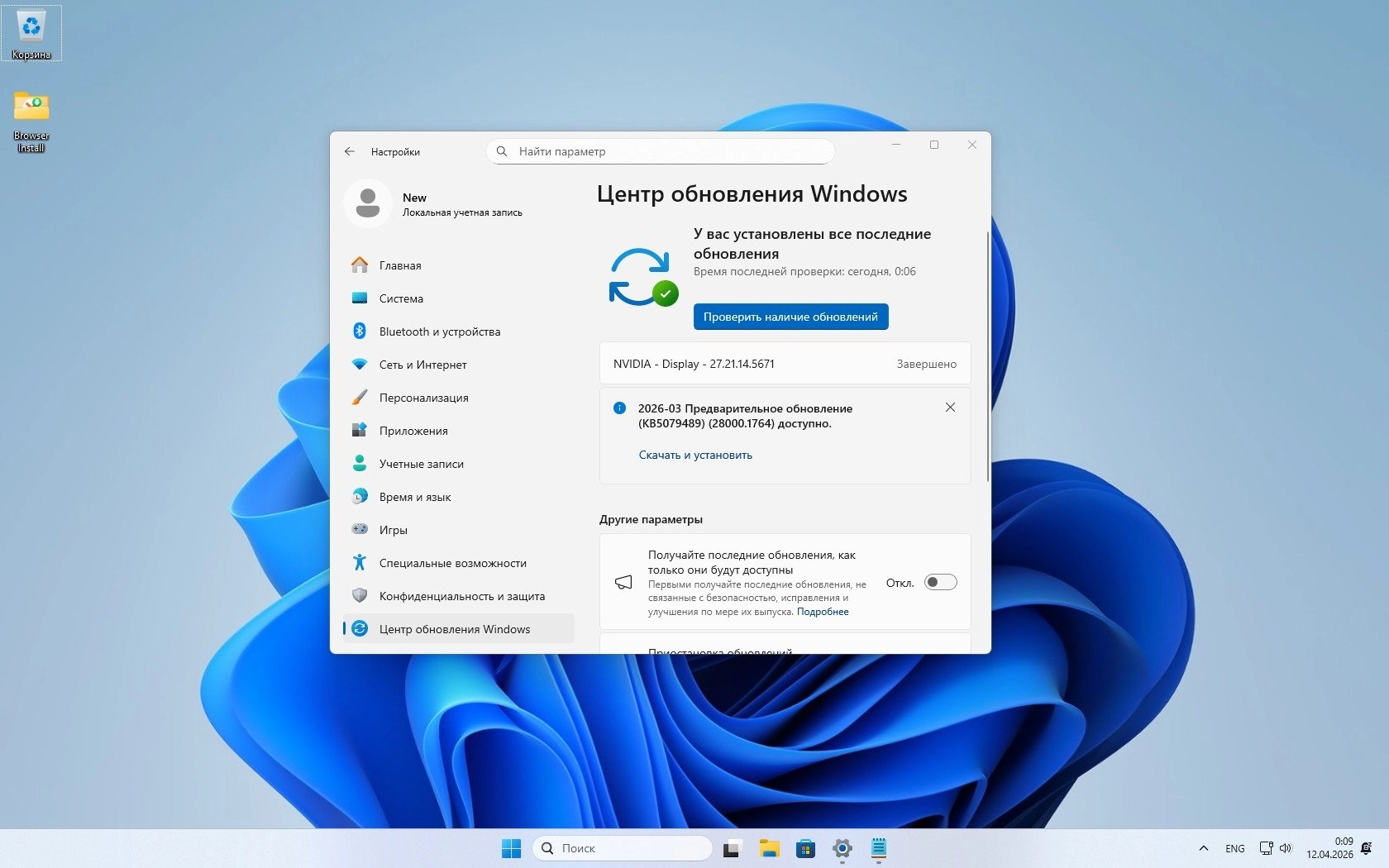The width and height of the screenshot is (1389, 868).
Task: Select Приложения in the sidebar
Action: (x=458, y=431)
